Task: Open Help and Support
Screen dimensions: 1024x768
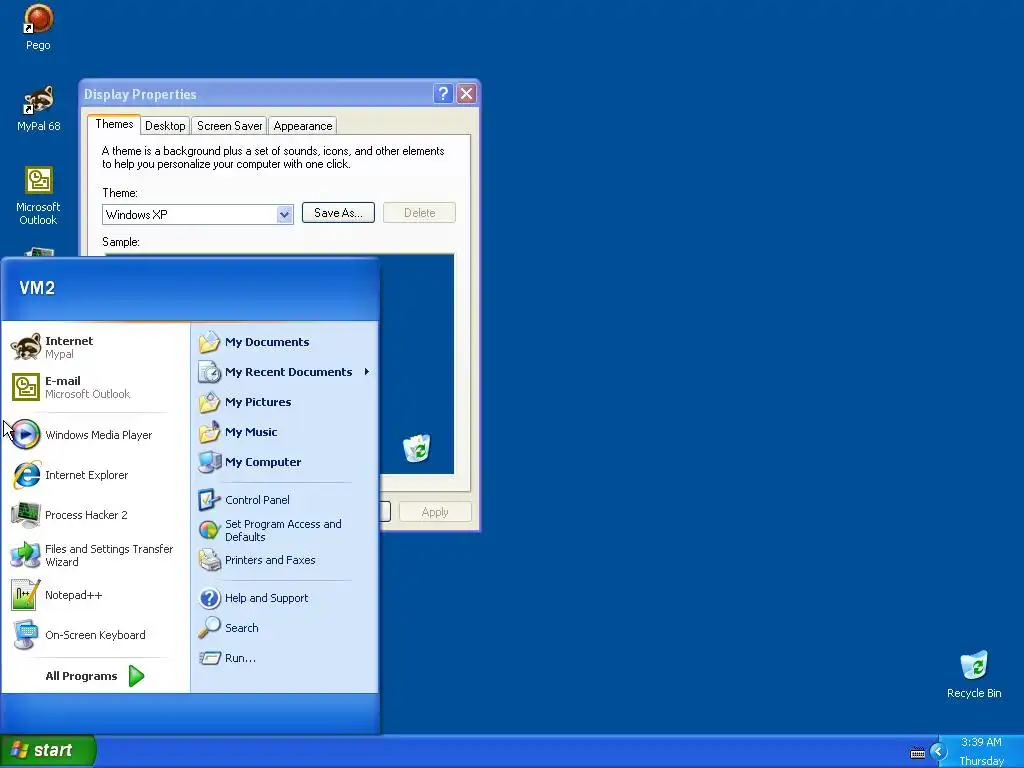Action: (284, 598)
